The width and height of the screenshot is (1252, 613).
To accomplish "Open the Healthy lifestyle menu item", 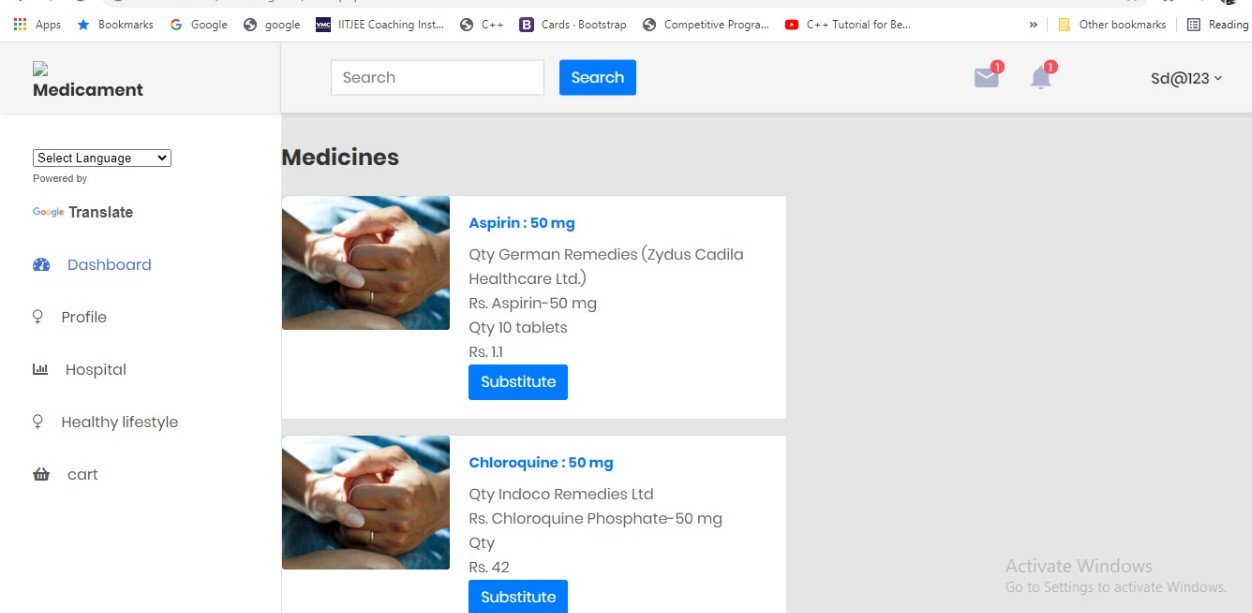I will [x=120, y=422].
